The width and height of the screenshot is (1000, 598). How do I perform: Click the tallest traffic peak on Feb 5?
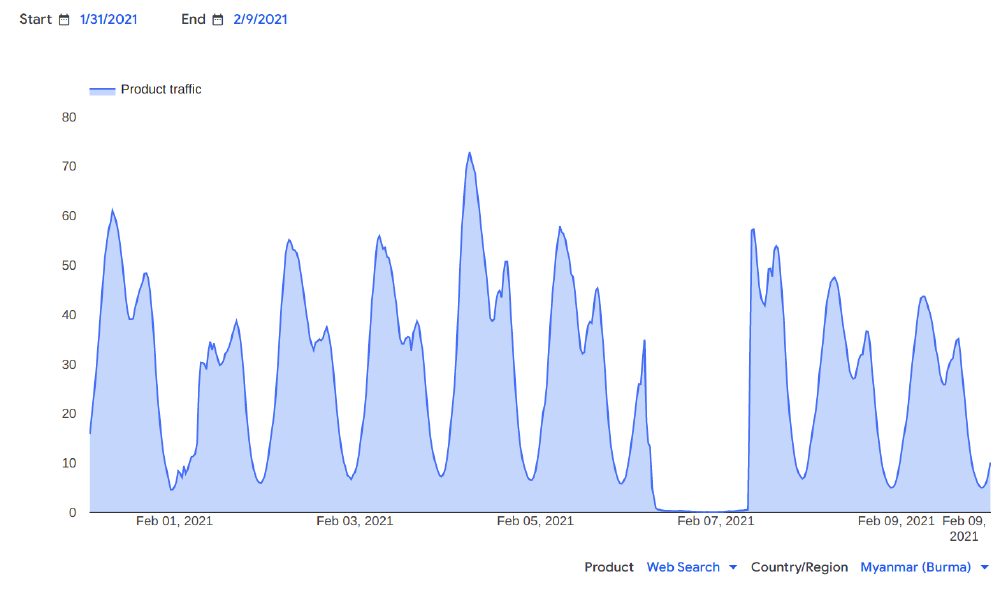(x=469, y=153)
